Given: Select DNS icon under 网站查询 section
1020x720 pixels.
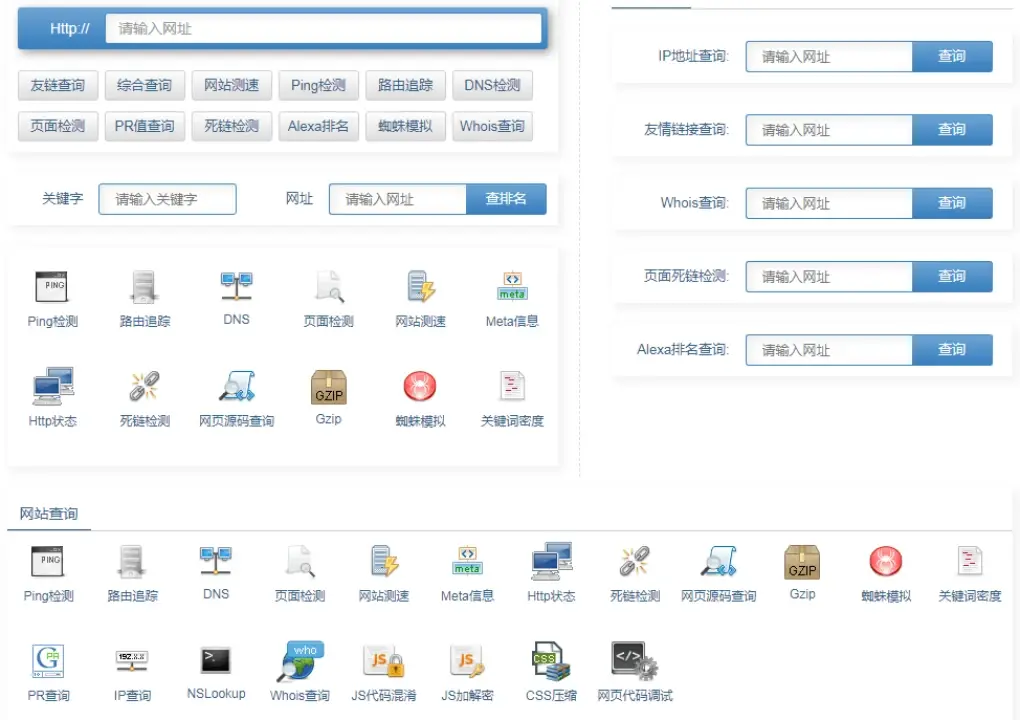Looking at the screenshot, I should pyautogui.click(x=216, y=561).
